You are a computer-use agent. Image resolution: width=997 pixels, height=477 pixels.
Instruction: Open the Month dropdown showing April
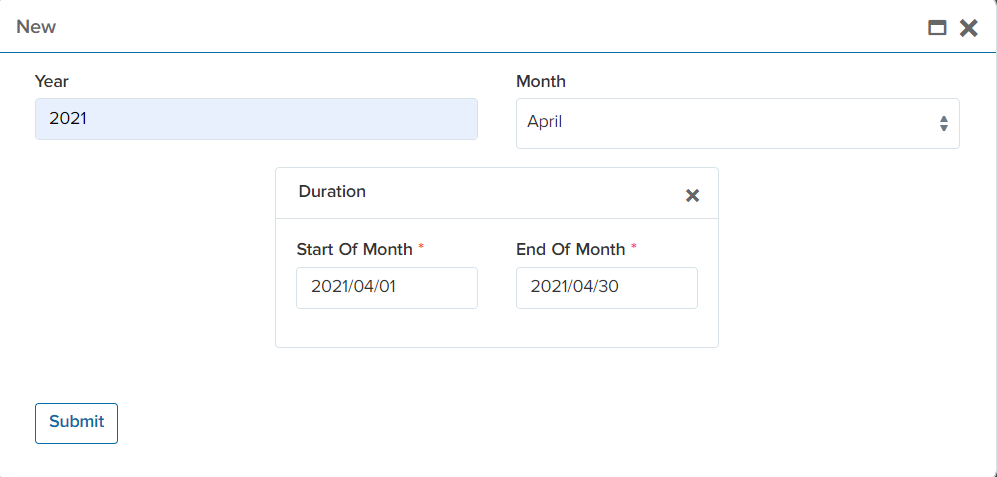coord(736,123)
